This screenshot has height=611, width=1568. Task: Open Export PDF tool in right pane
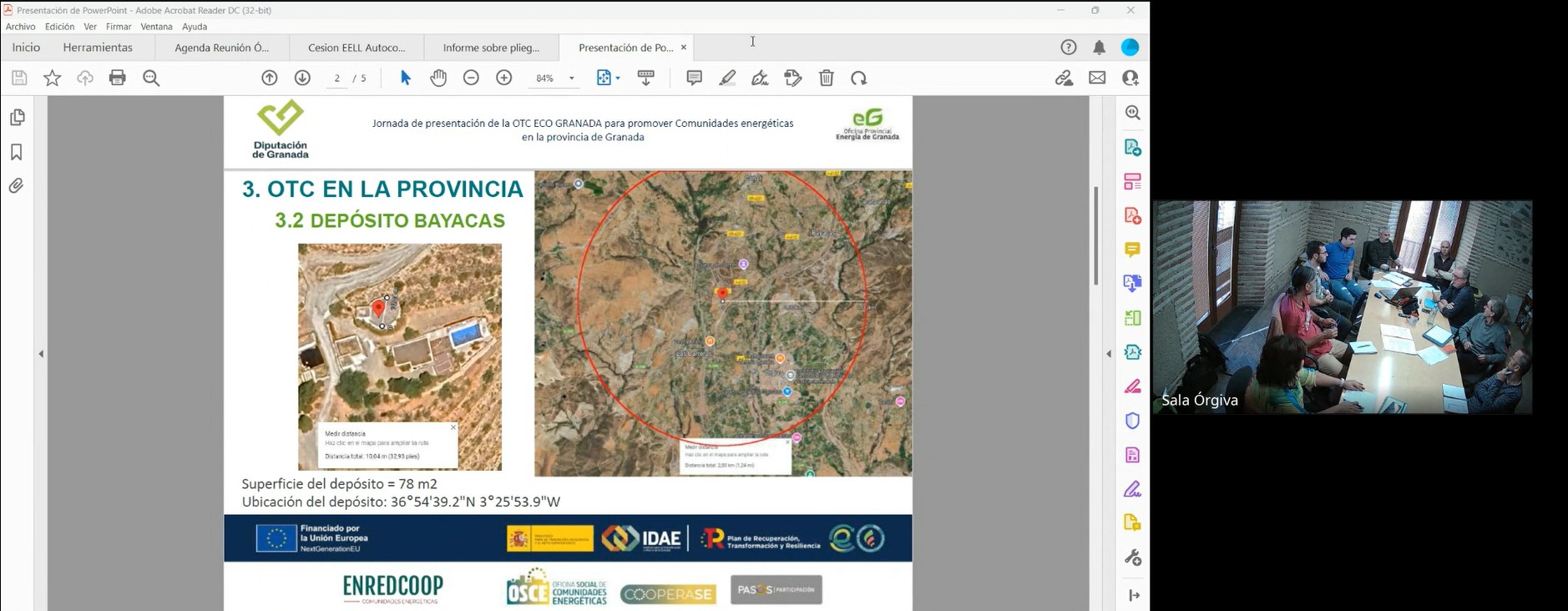[x=1133, y=148]
